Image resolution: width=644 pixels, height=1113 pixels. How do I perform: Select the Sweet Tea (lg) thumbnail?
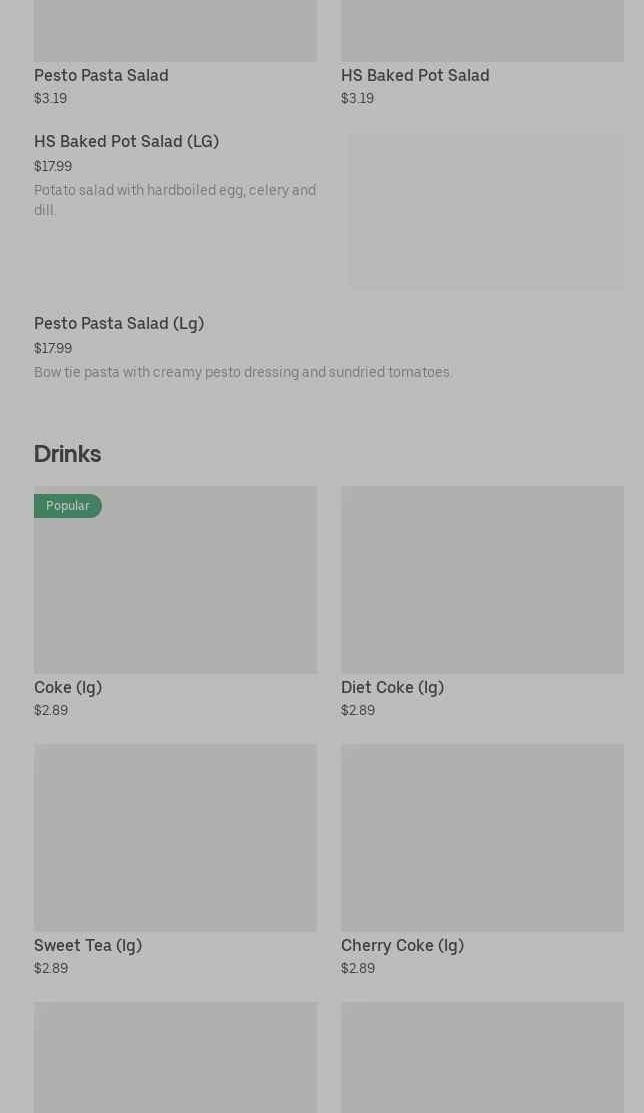pyautogui.click(x=175, y=837)
